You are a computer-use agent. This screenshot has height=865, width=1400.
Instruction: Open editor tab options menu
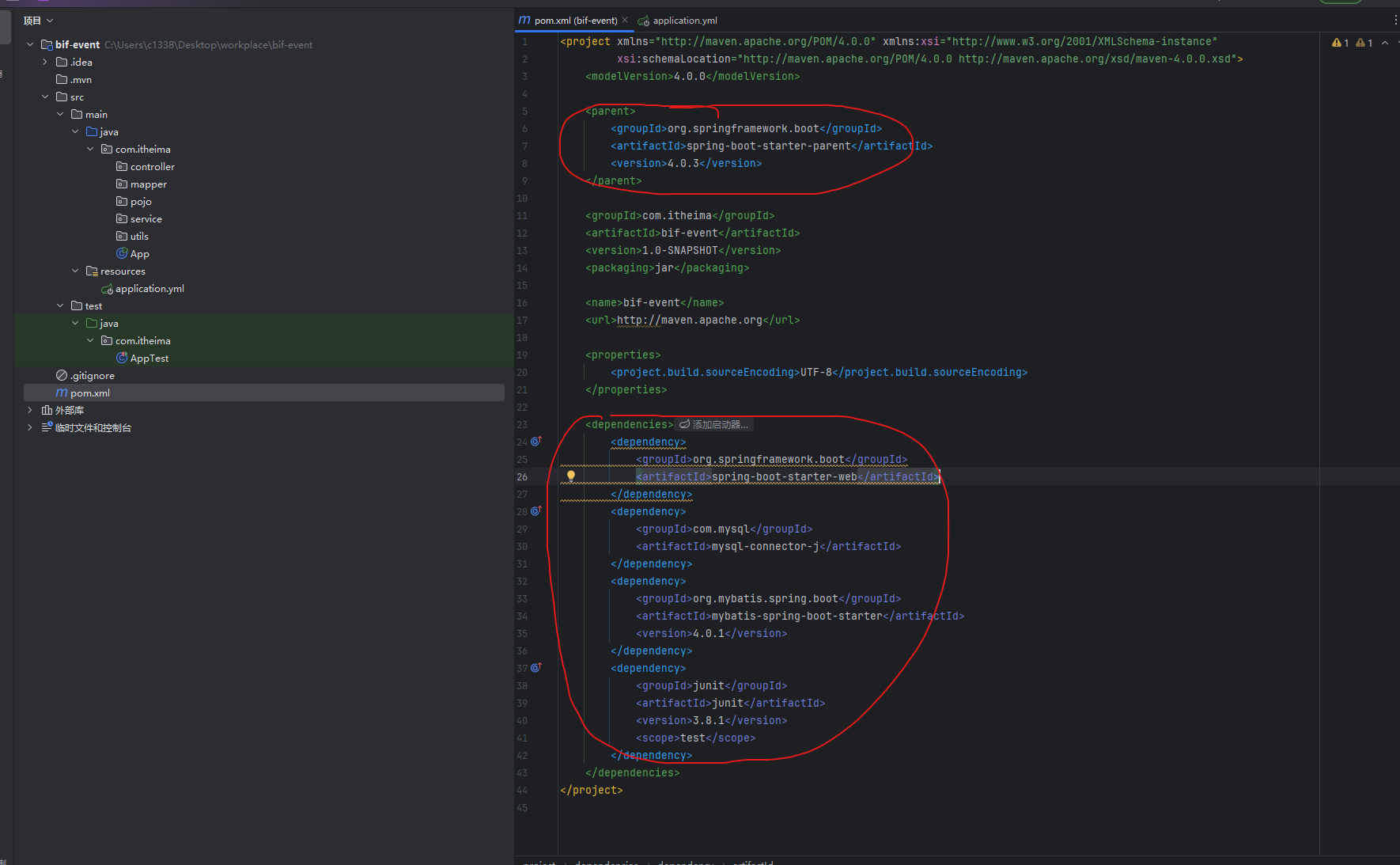[1395, 21]
